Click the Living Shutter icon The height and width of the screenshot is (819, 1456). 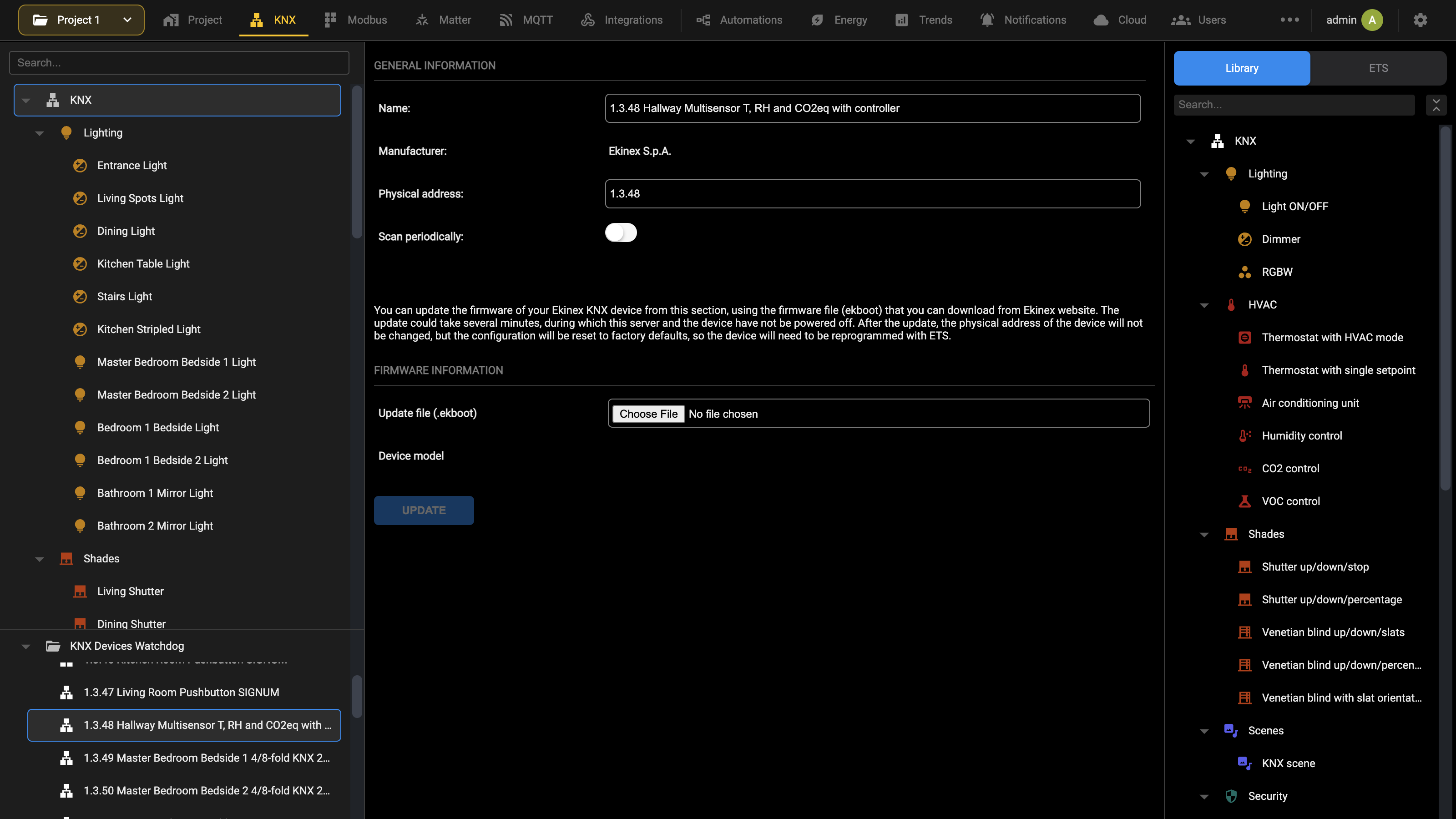(80, 591)
